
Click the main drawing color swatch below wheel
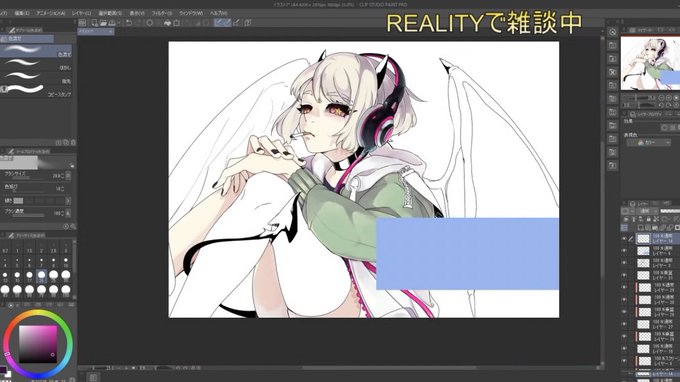coord(3,371)
